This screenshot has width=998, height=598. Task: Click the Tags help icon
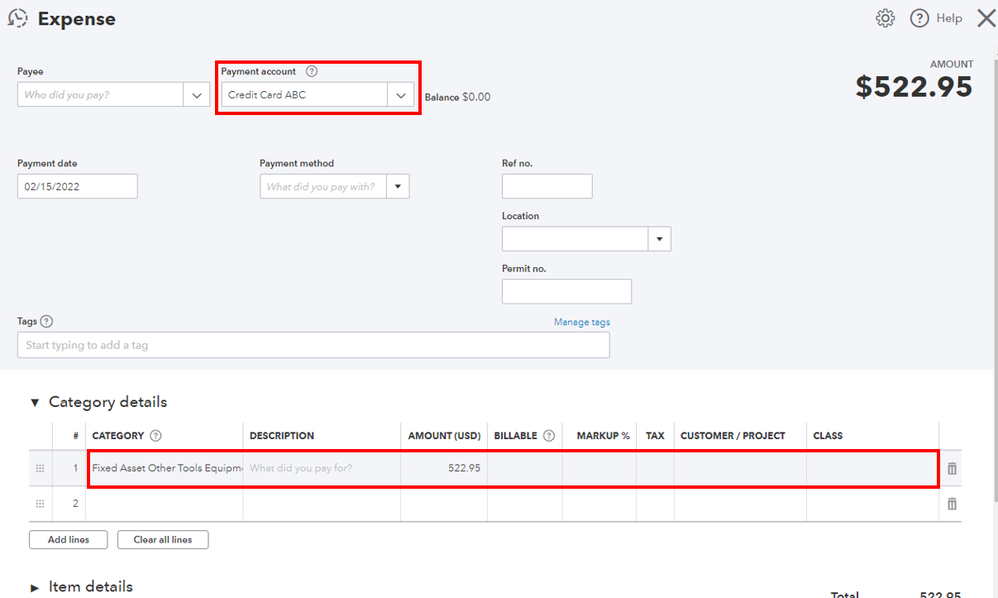coord(46,321)
